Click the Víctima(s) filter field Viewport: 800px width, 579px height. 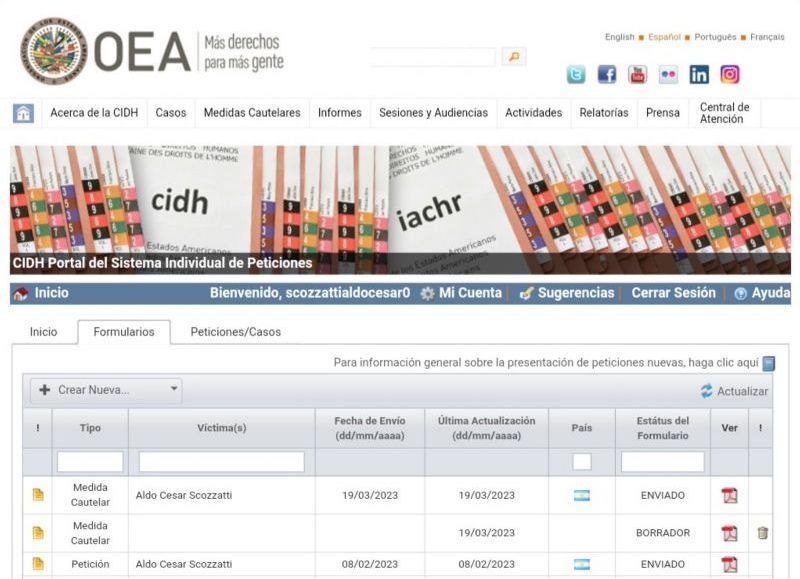[221, 462]
